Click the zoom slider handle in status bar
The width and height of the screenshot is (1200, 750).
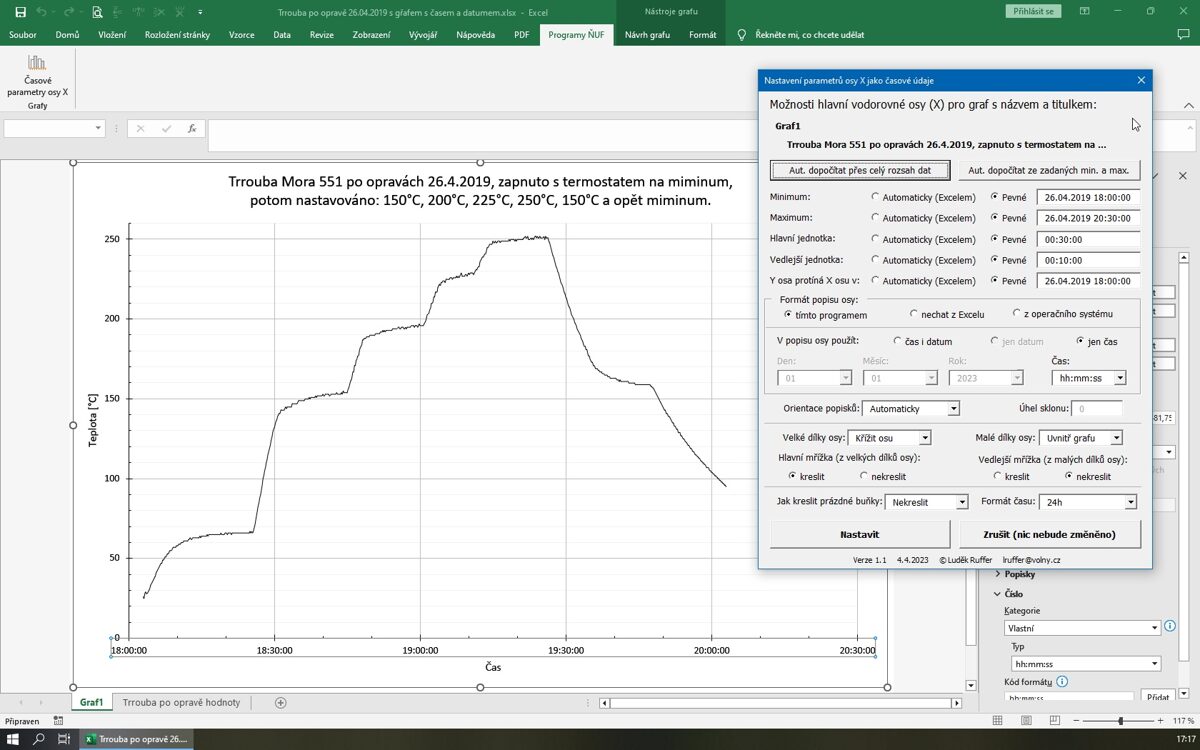(x=1120, y=721)
